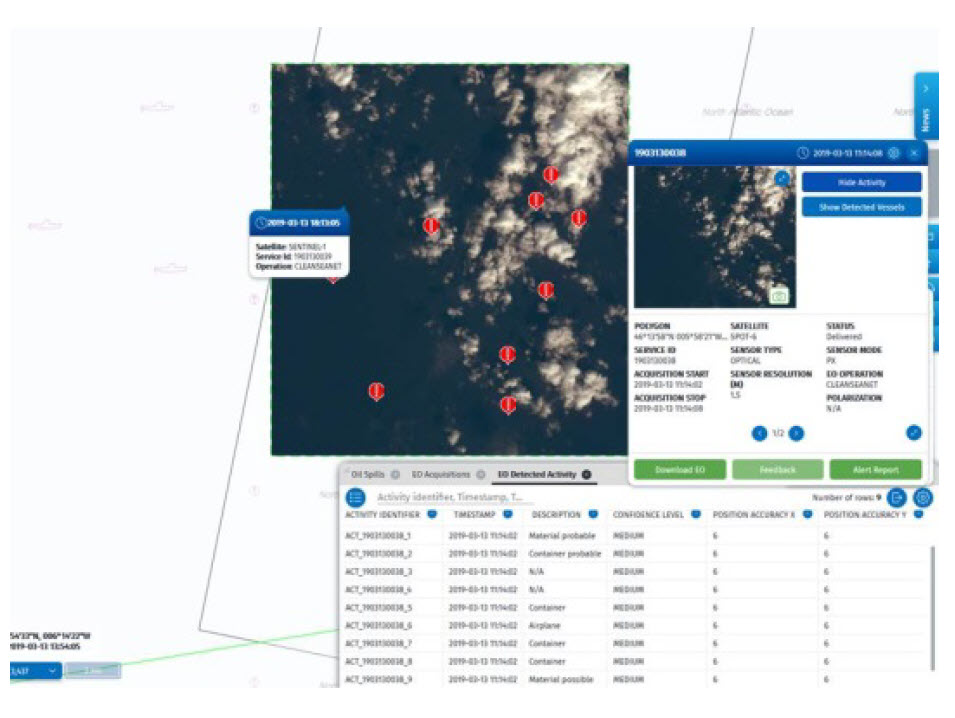
Task: Click the Download EO button
Action: tap(680, 470)
